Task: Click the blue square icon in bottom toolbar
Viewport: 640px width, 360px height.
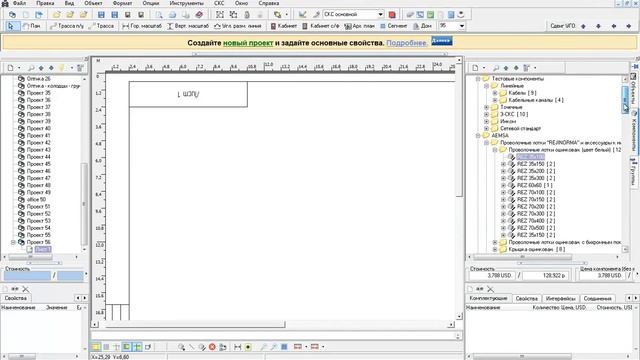Action: point(284,347)
